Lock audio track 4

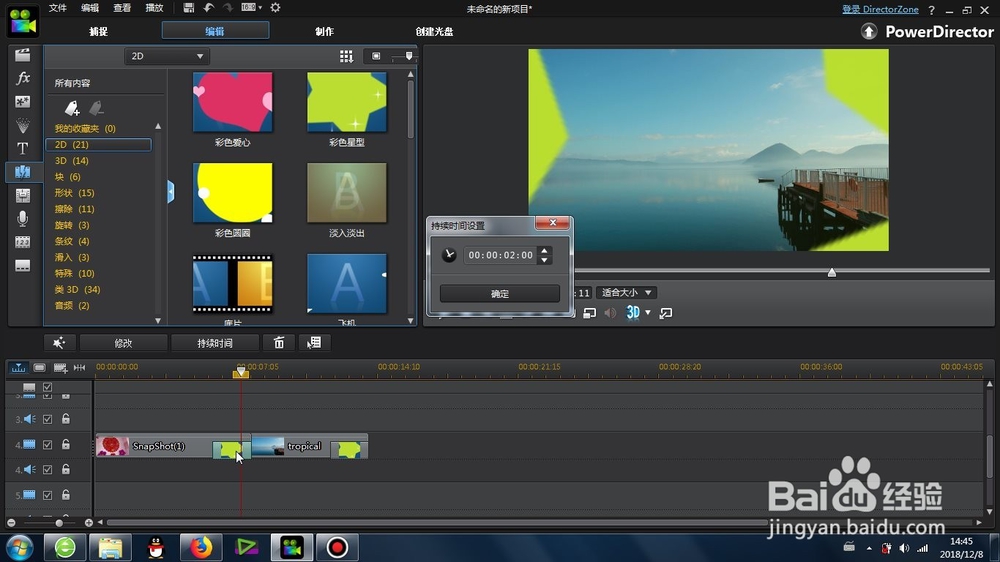point(66,470)
